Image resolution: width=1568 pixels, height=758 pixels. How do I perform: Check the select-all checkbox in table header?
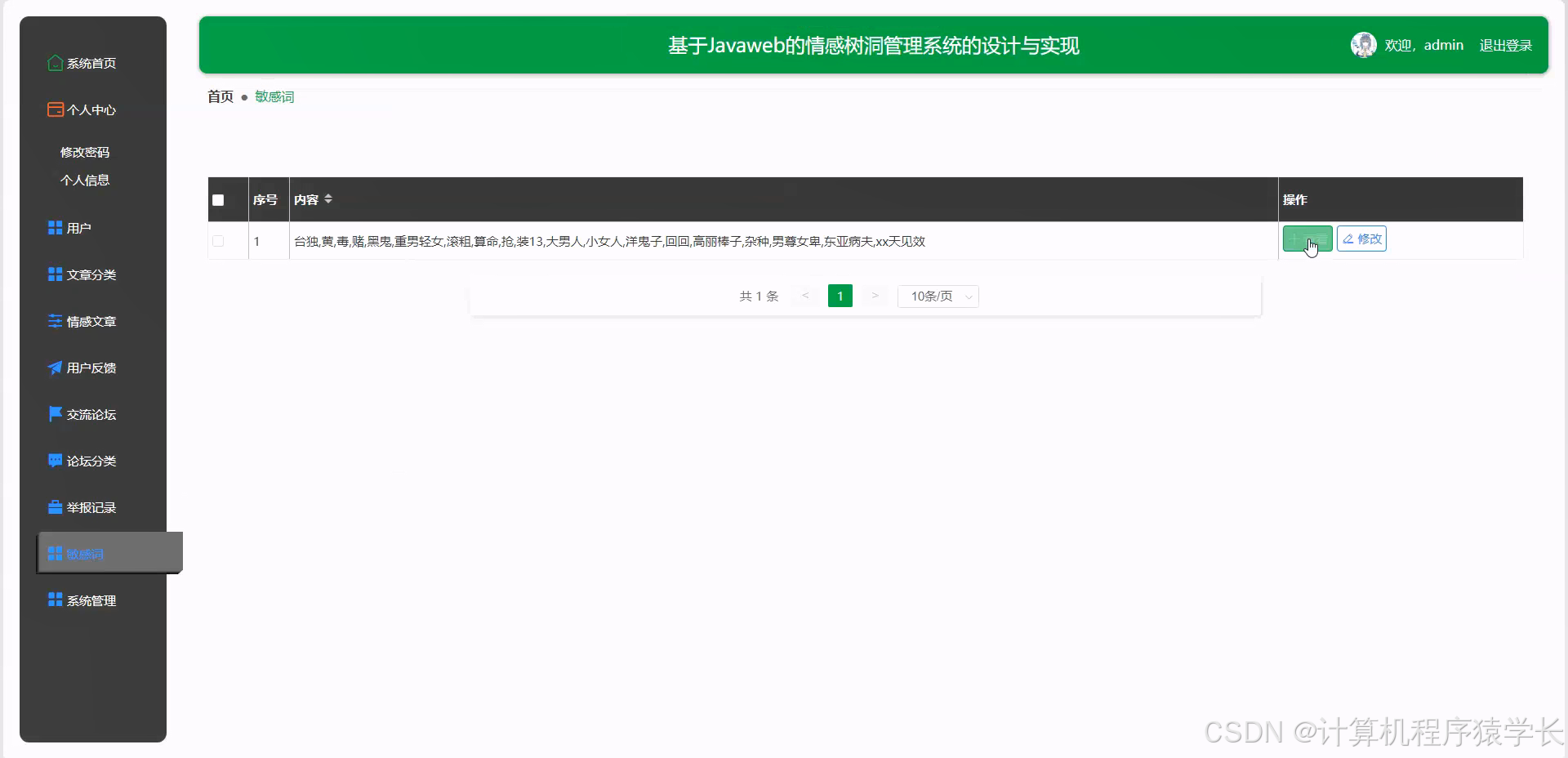coord(218,199)
